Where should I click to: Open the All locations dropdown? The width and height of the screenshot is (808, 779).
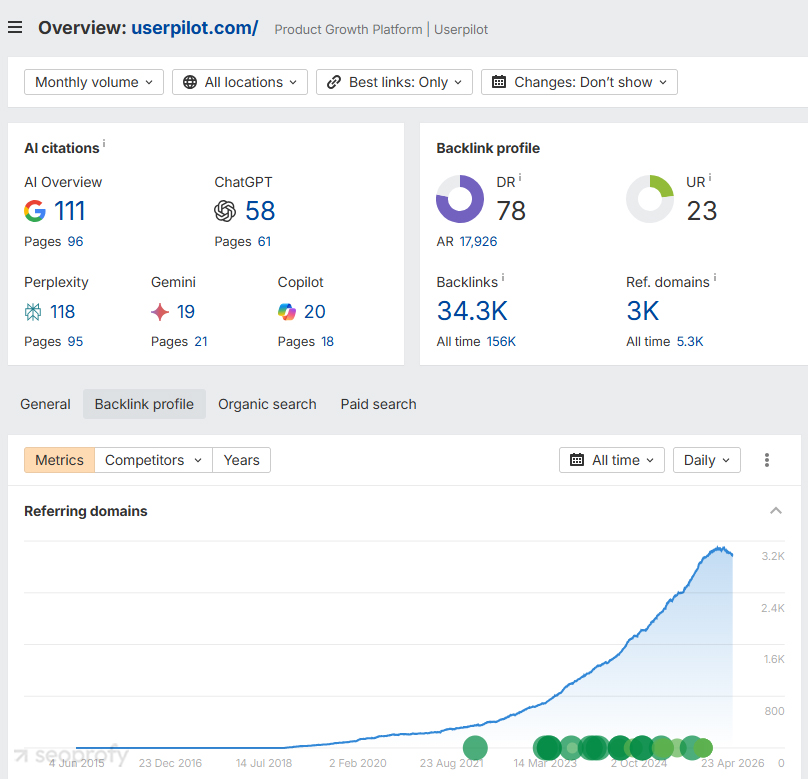pyautogui.click(x=240, y=82)
